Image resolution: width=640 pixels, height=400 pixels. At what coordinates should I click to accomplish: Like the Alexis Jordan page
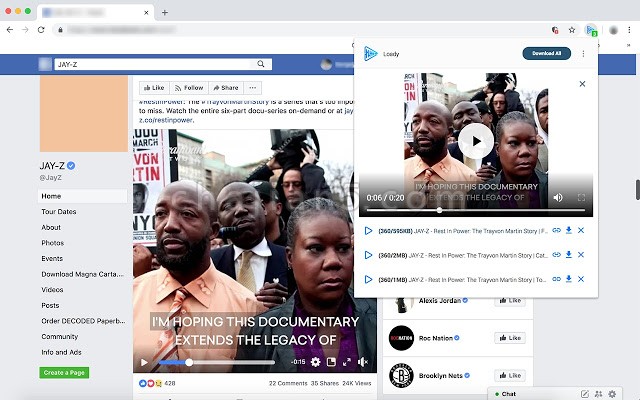510,302
